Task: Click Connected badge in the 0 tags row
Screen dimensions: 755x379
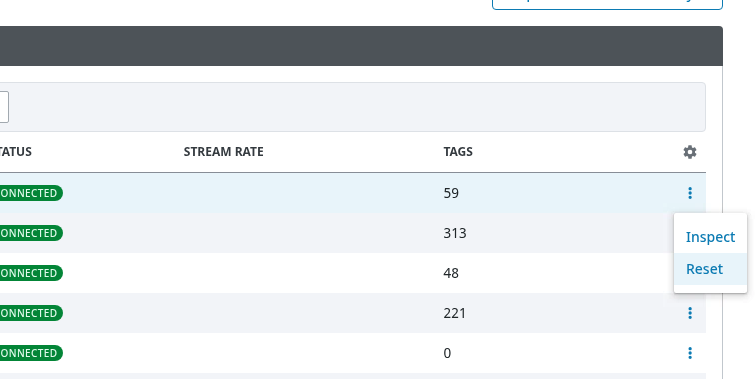Action: coord(31,353)
